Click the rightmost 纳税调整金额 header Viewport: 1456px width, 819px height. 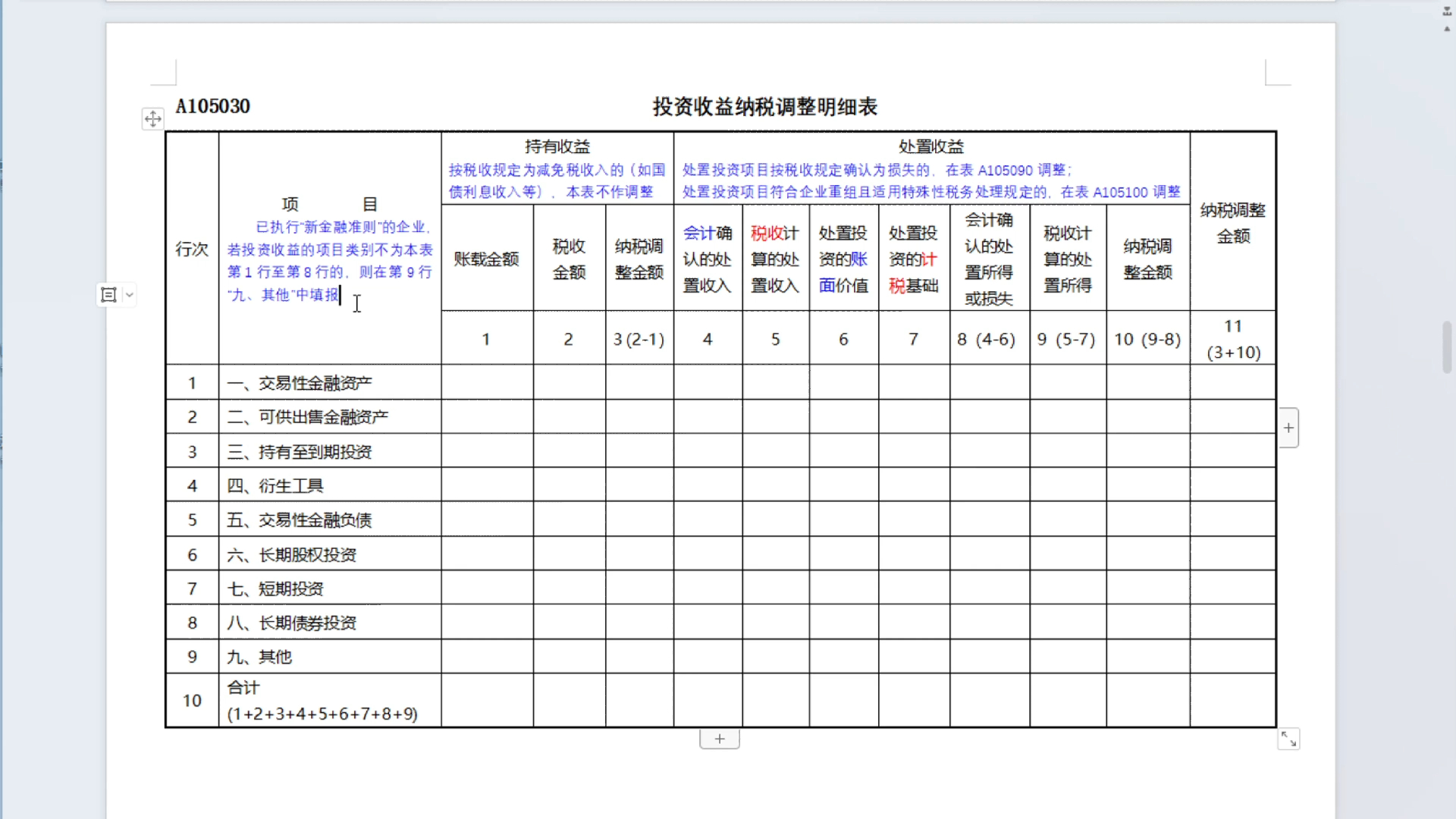(x=1232, y=223)
